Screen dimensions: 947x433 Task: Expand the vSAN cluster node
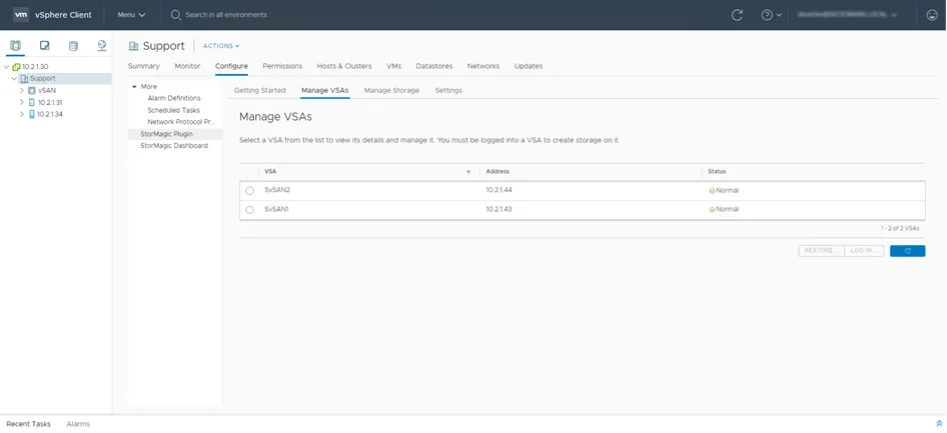point(22,91)
